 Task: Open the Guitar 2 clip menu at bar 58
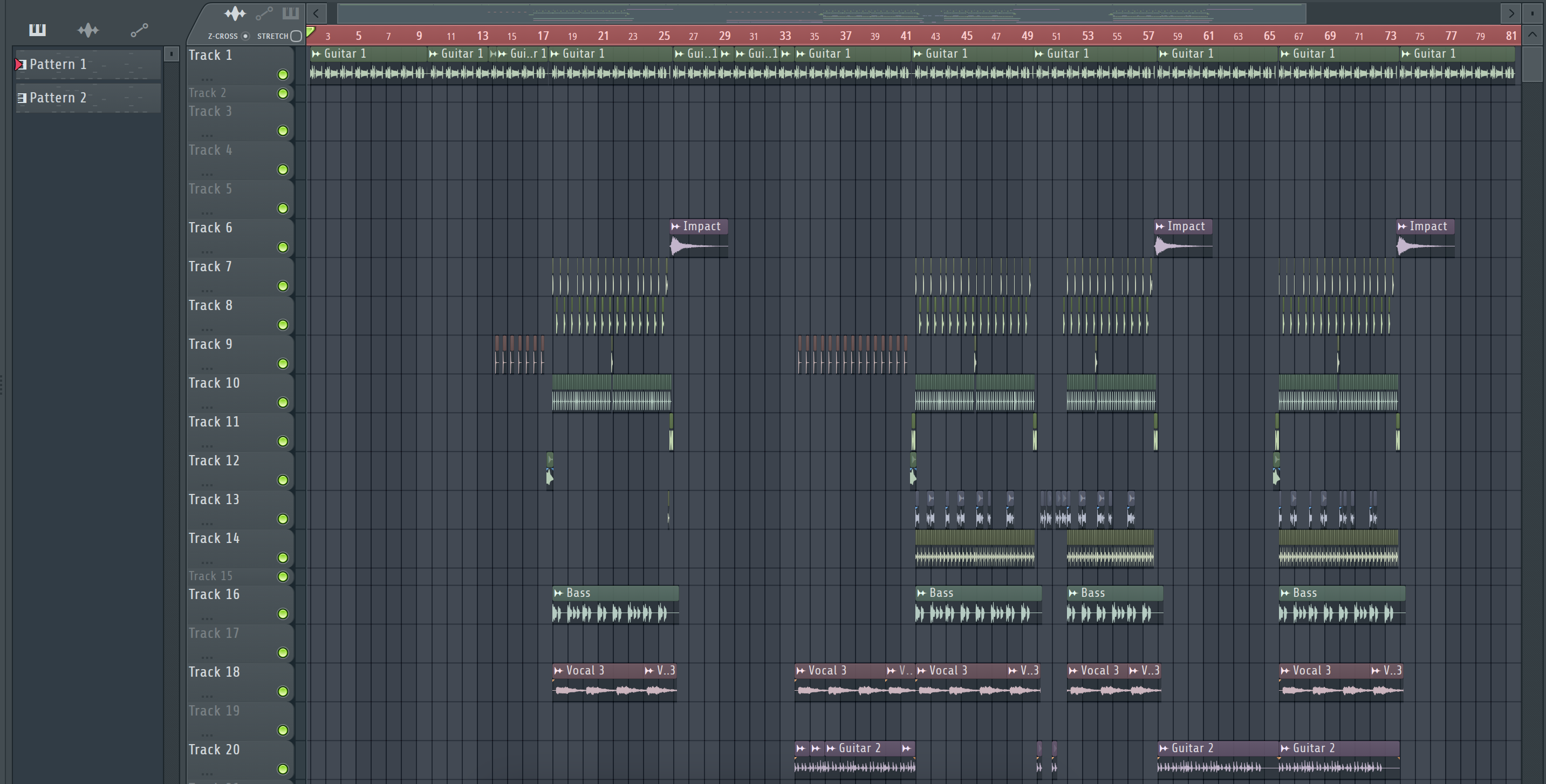click(x=1164, y=748)
